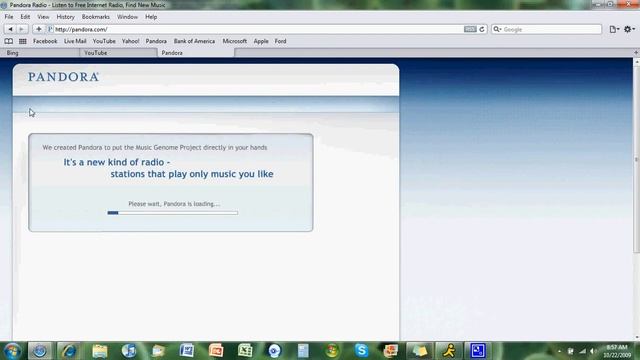Open the Apple bookmark

point(261,41)
